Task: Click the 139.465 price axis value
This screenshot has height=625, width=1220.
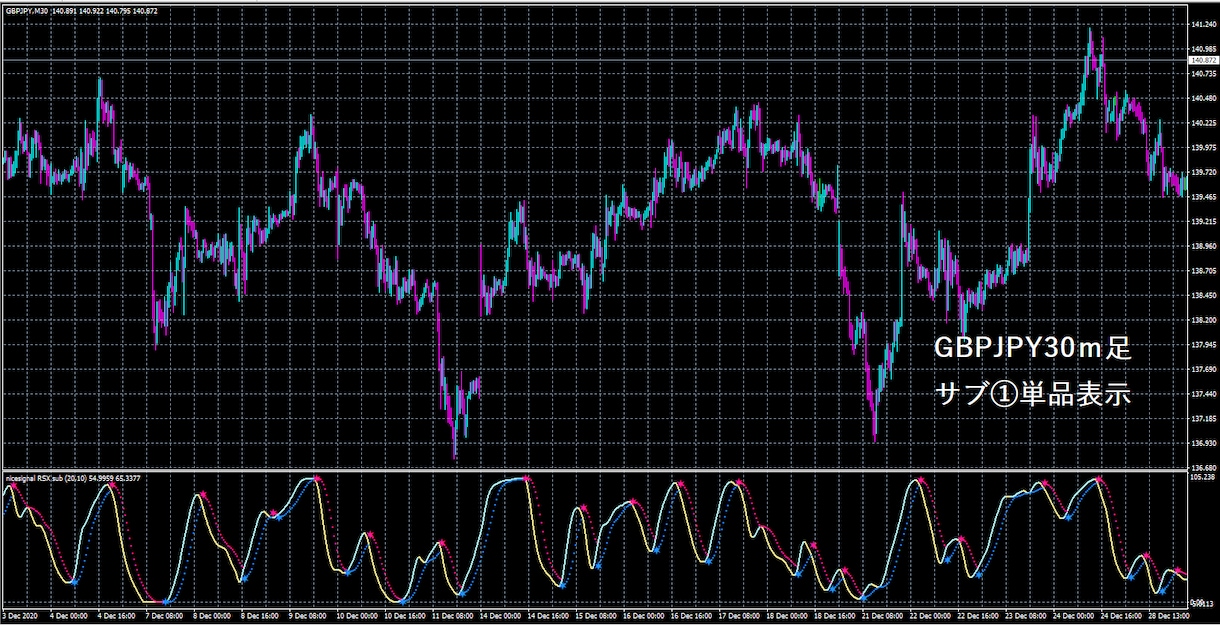Action: pyautogui.click(x=1203, y=197)
